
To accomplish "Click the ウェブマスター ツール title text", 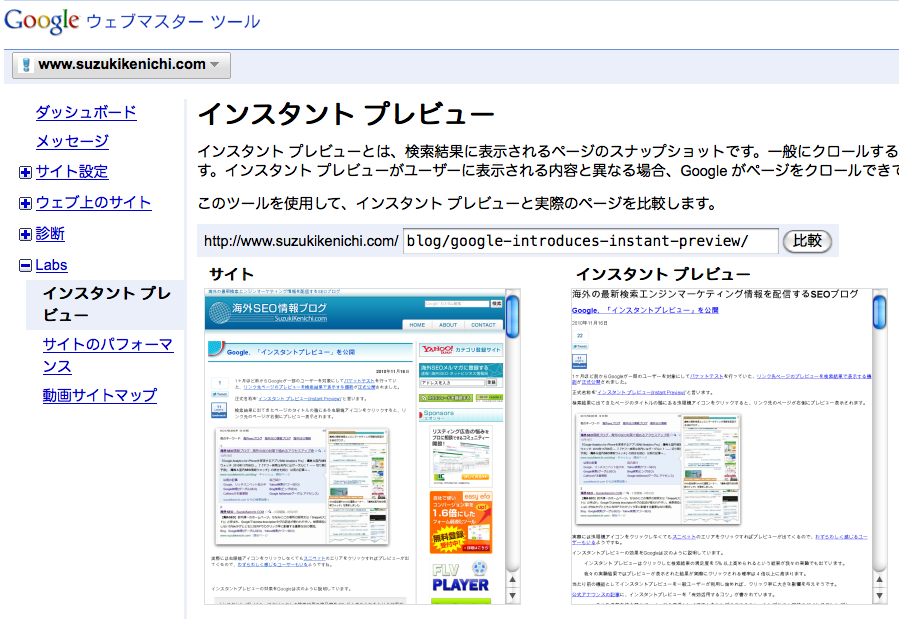I will tap(173, 22).
